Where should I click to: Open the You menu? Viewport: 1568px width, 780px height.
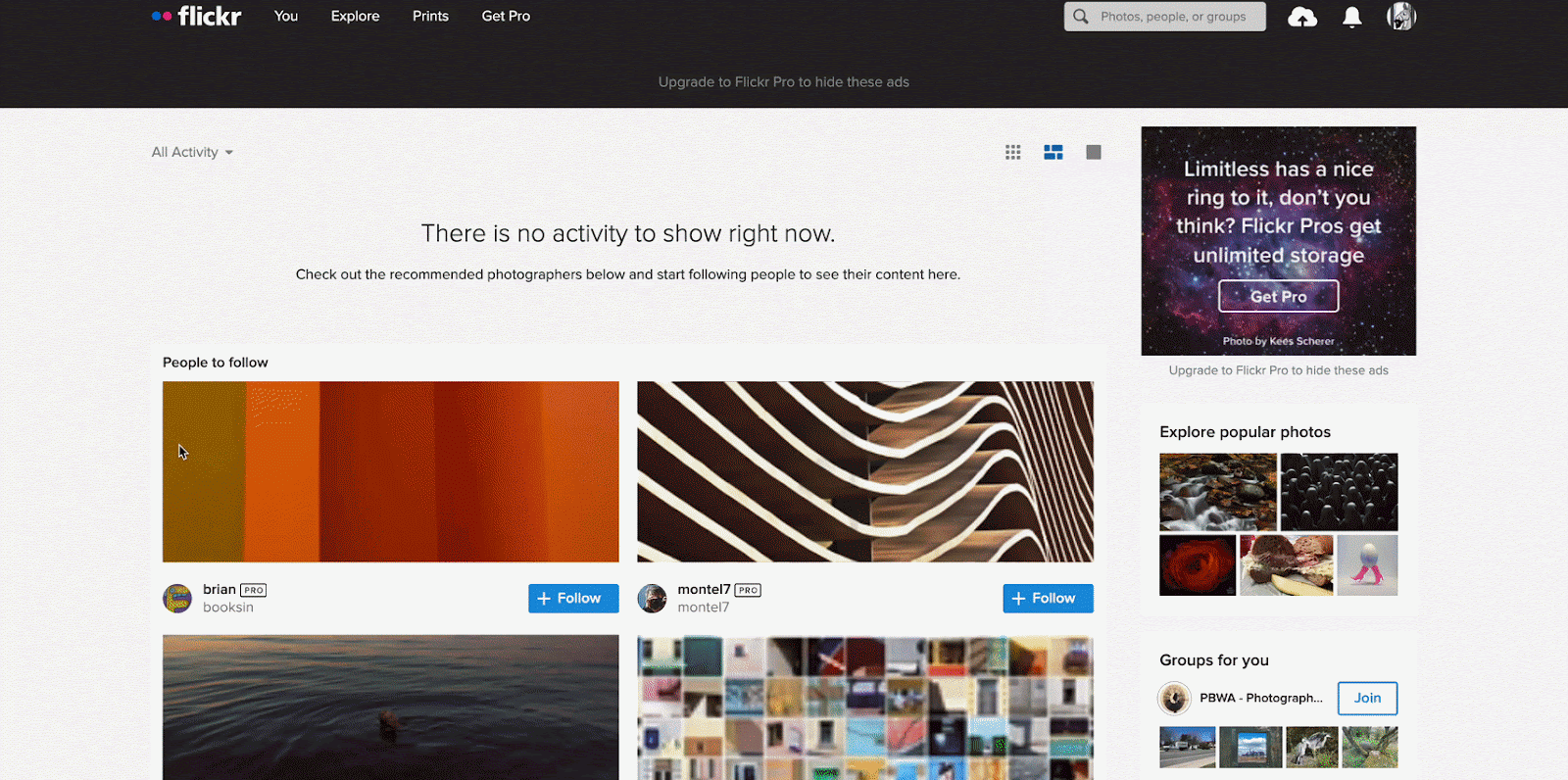(x=286, y=16)
